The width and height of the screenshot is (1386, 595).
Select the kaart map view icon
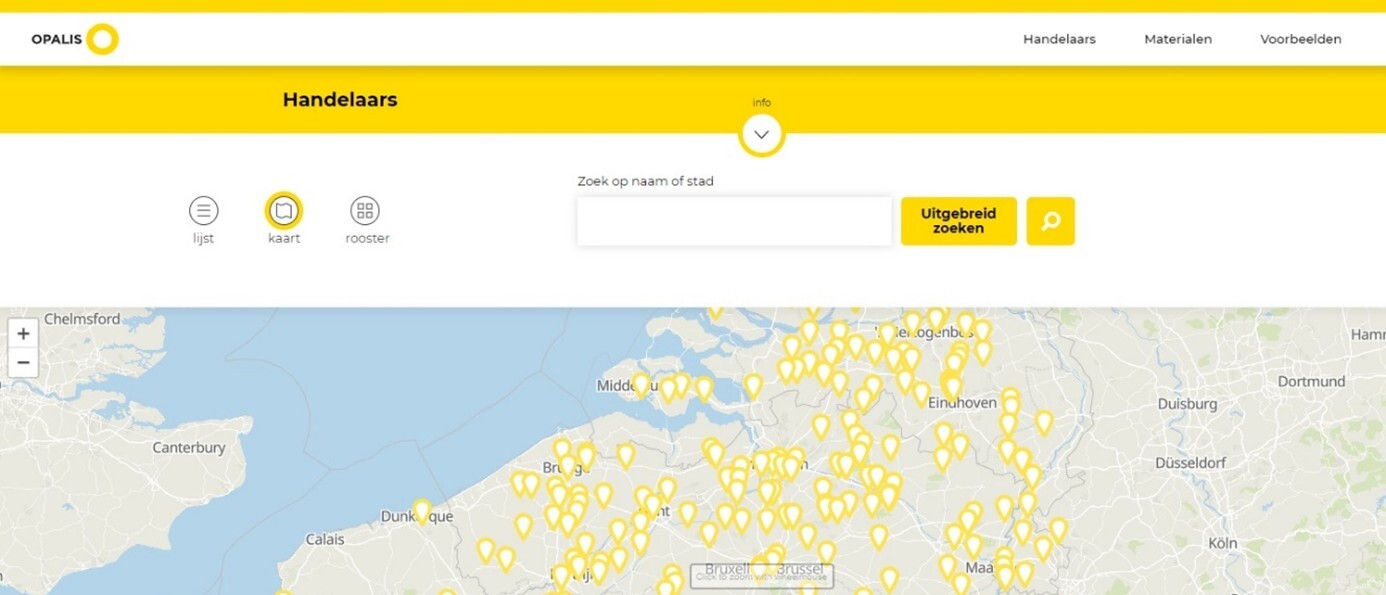(284, 211)
